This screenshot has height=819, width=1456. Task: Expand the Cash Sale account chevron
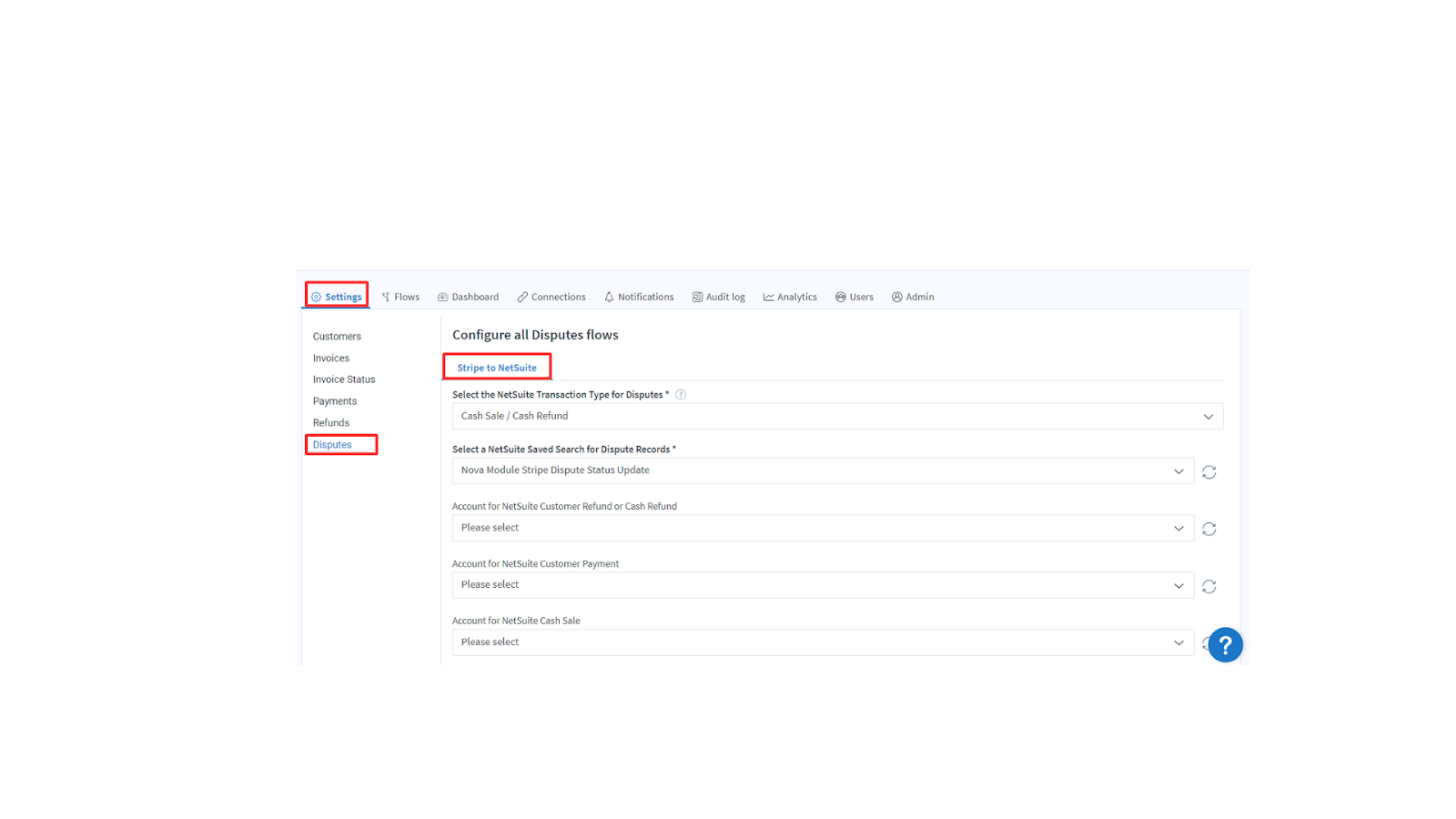click(x=1178, y=643)
